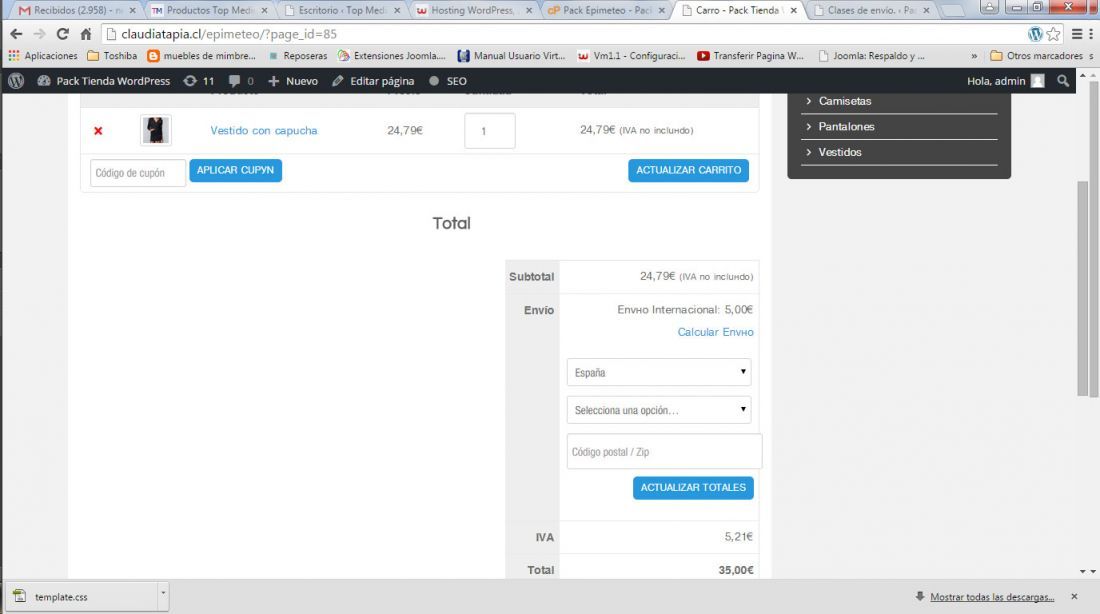Click the Código postal / Zip field

point(664,451)
